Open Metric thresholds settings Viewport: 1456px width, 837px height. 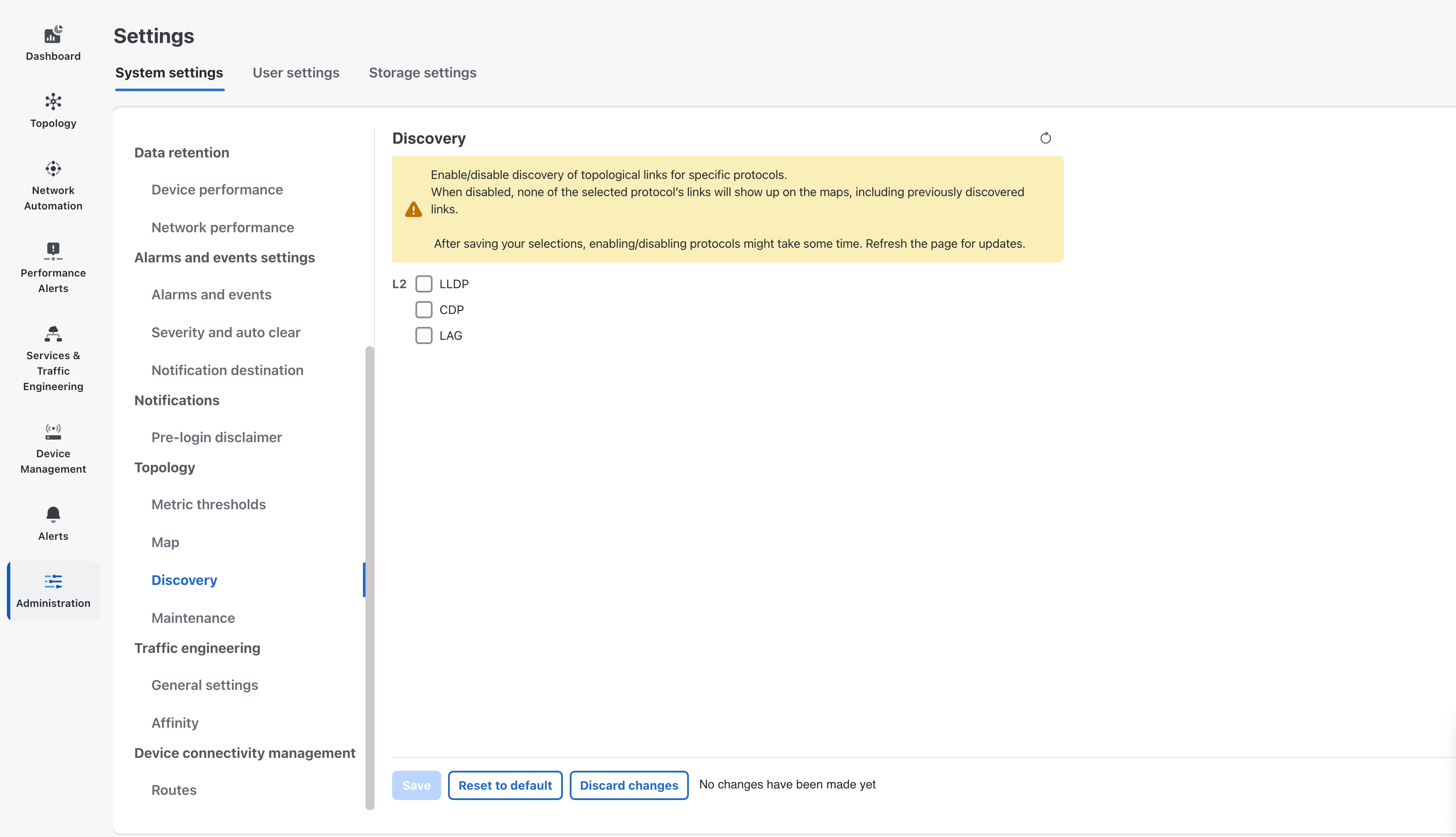(x=208, y=505)
